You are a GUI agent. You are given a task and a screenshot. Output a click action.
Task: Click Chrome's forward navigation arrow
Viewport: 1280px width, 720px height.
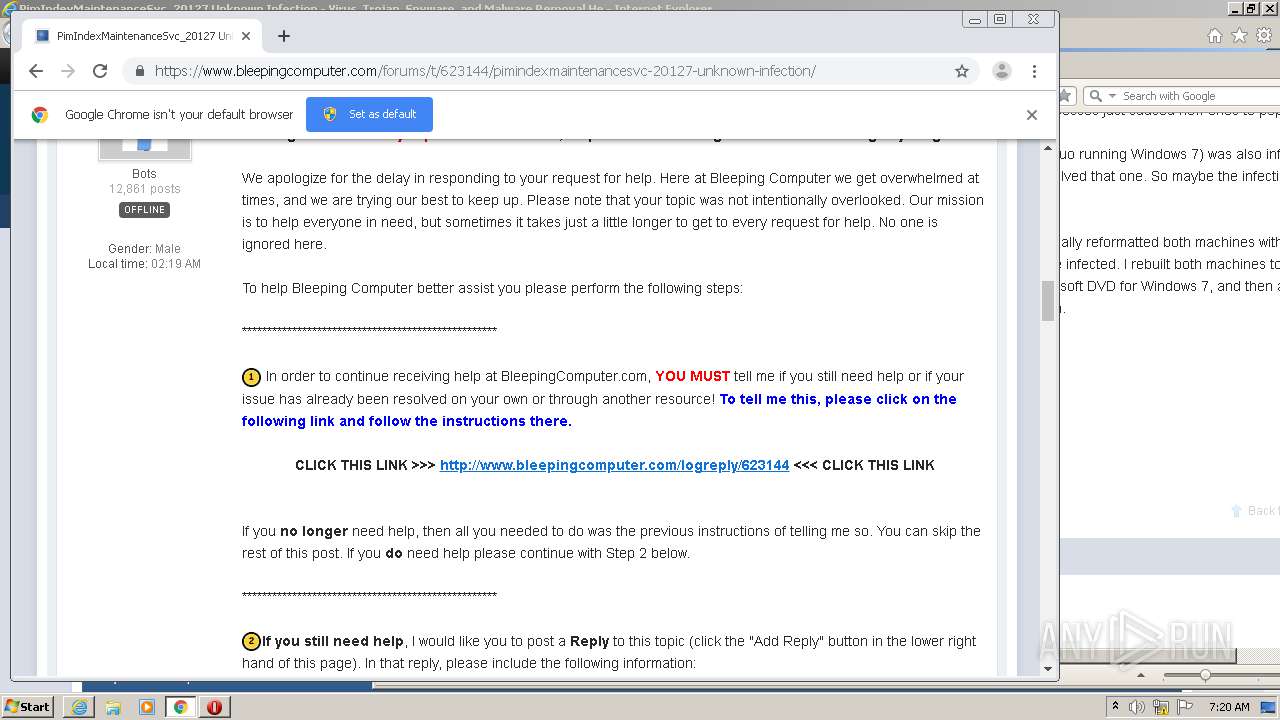[68, 71]
